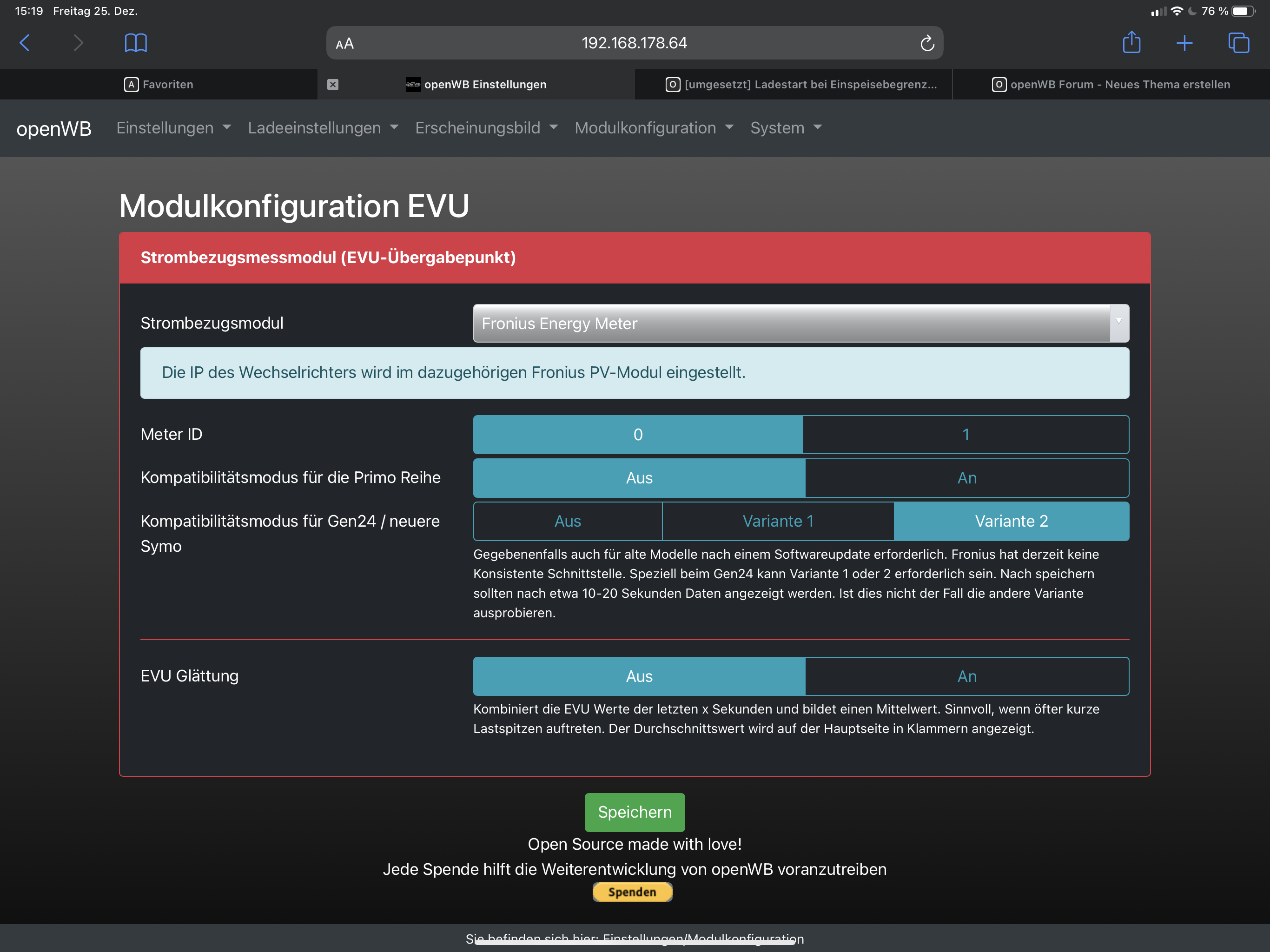Select Variante 1 for Gen24 mode

tap(777, 522)
